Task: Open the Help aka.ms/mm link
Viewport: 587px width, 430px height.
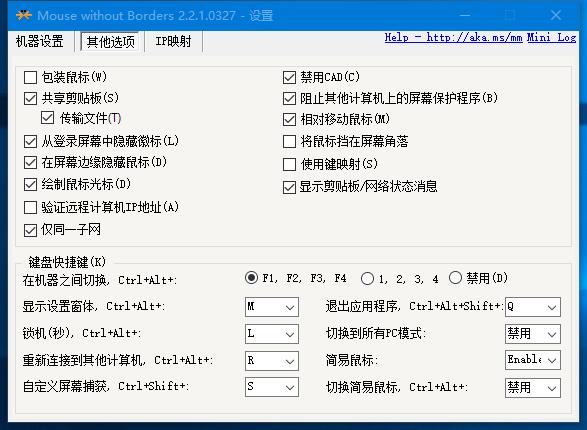Action: (x=453, y=37)
